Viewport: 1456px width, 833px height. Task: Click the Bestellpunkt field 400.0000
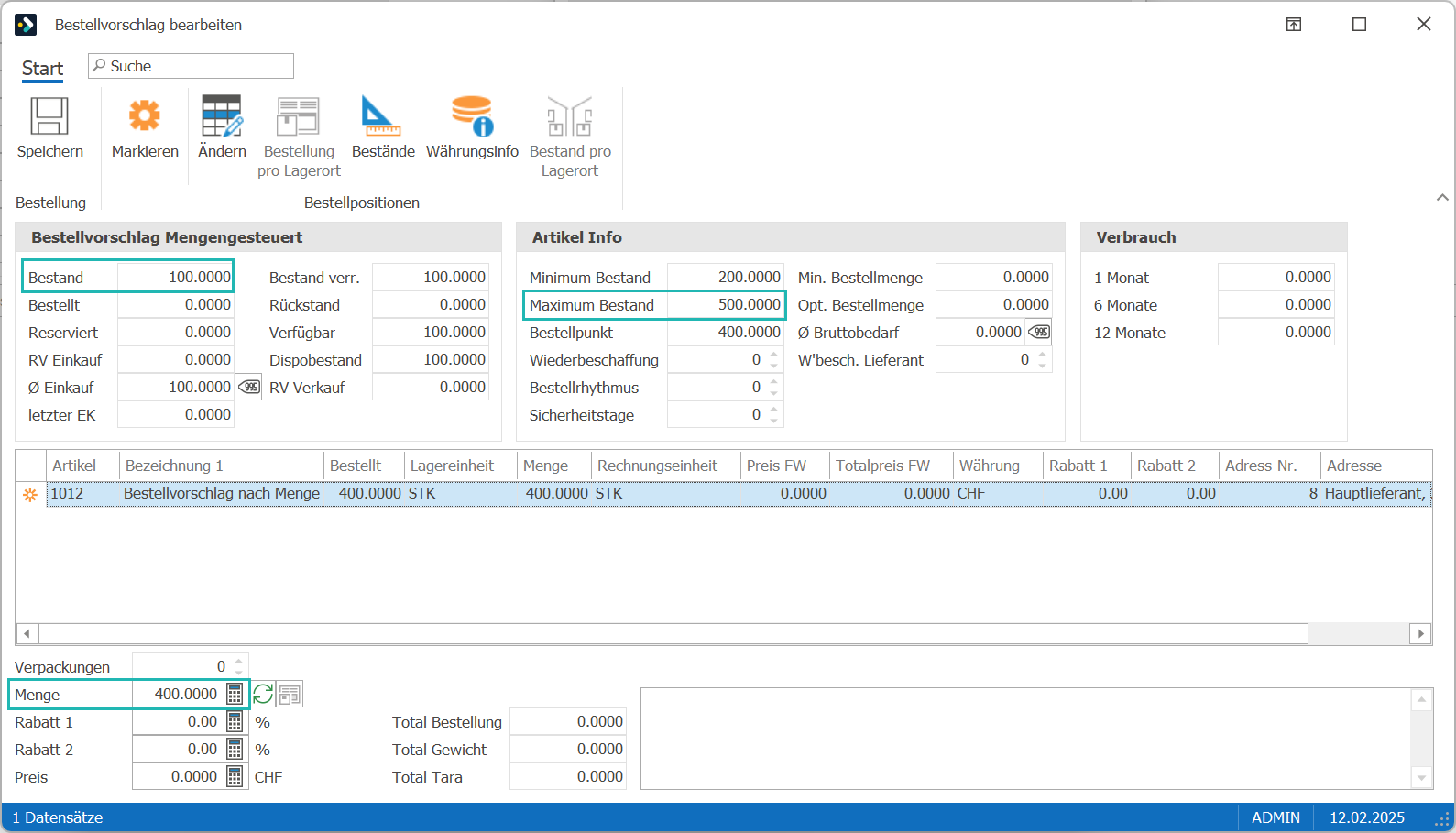725,332
